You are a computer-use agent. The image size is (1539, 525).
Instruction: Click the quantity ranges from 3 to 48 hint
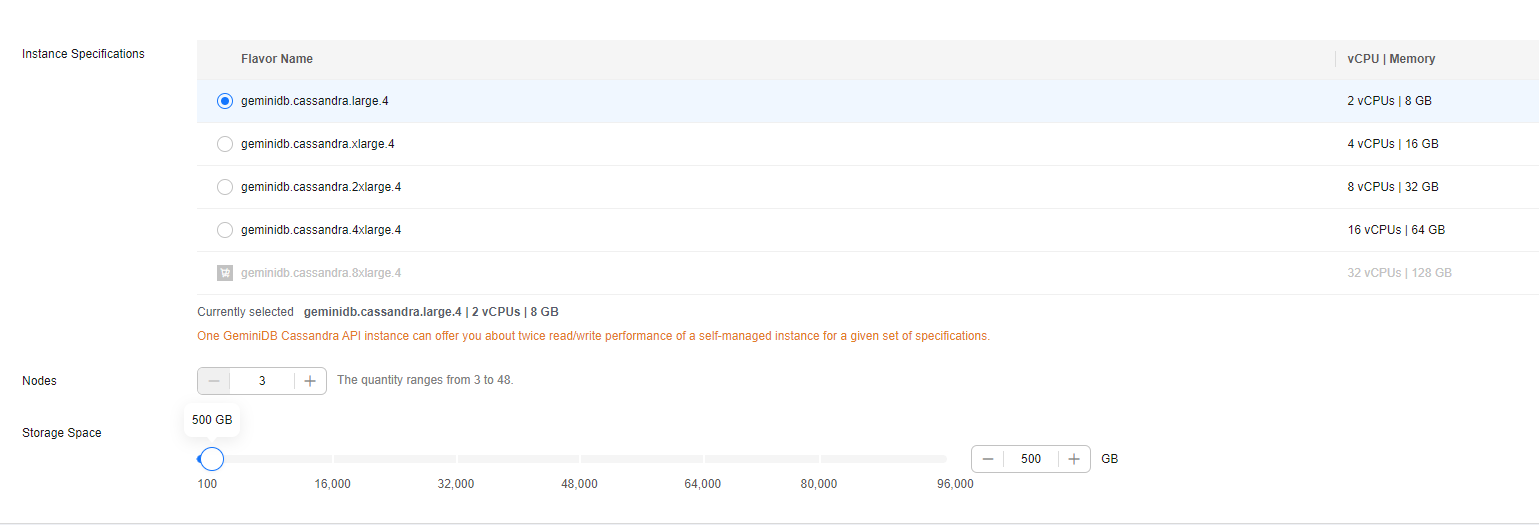tap(425, 380)
